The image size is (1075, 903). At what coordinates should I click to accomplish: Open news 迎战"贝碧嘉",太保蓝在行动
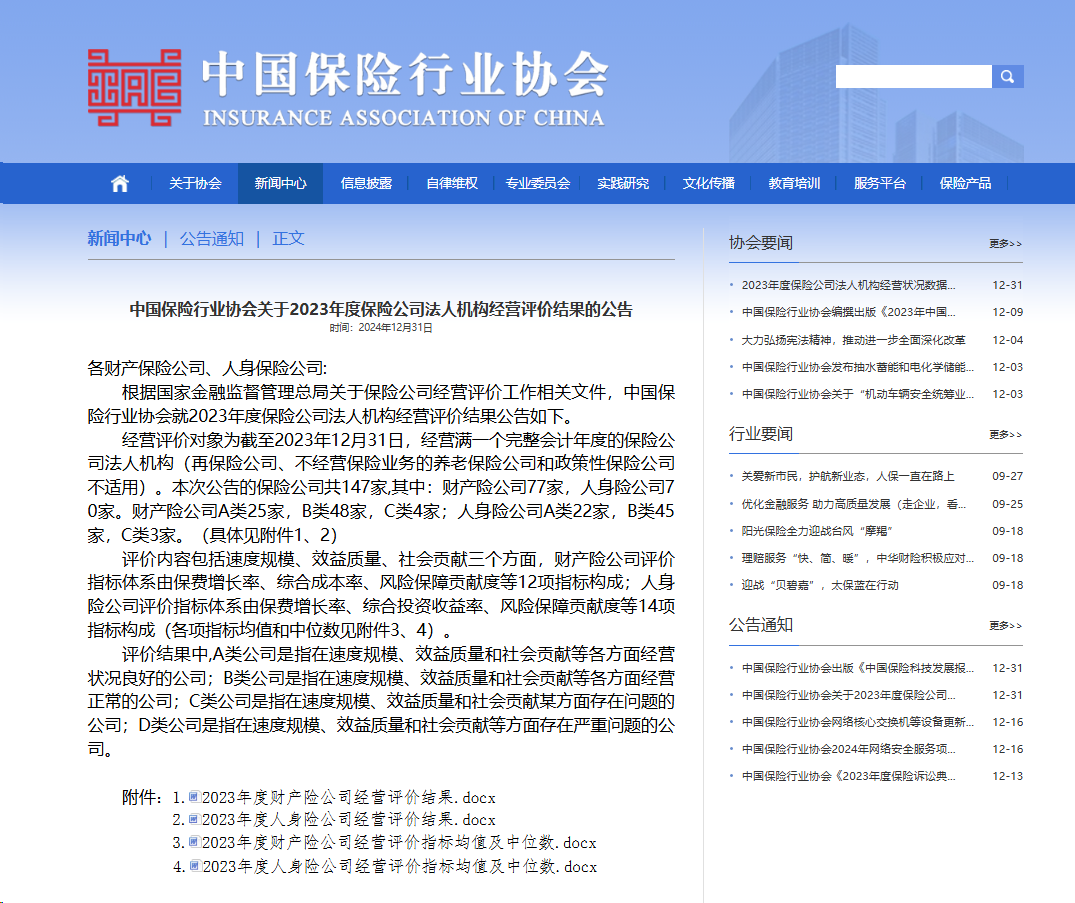pos(820,585)
